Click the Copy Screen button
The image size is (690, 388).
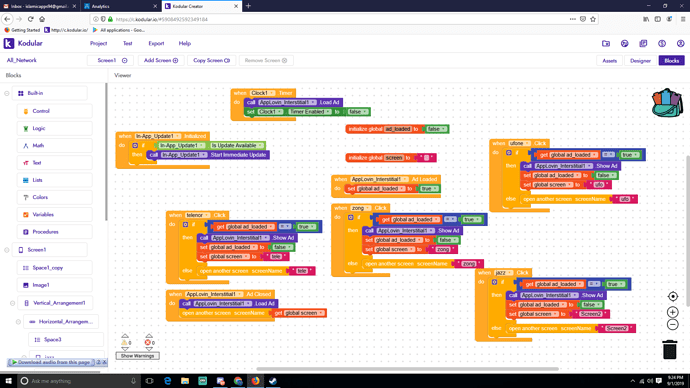[211, 60]
